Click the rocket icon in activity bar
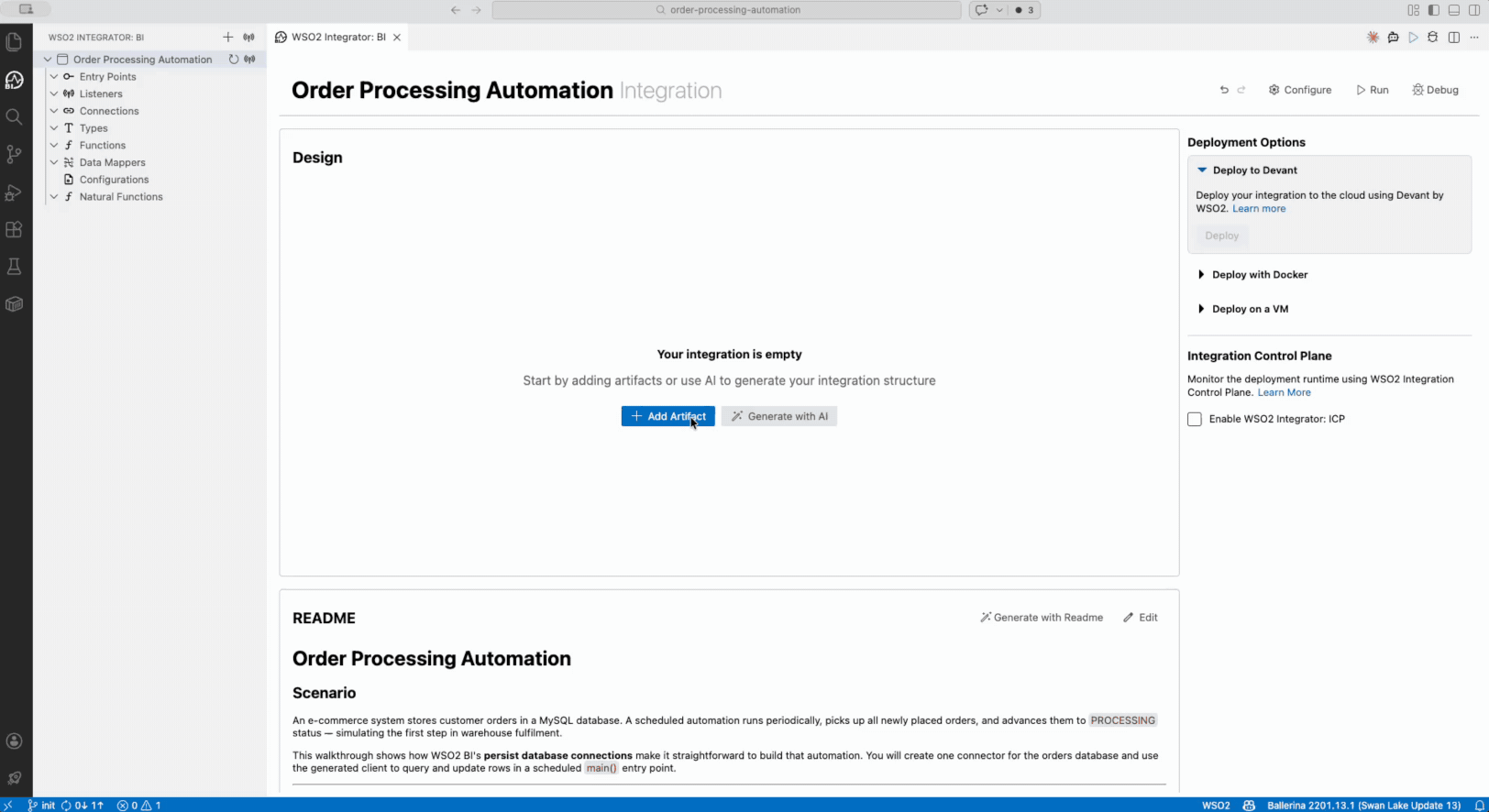Viewport: 1489px width, 812px height. pos(14,778)
